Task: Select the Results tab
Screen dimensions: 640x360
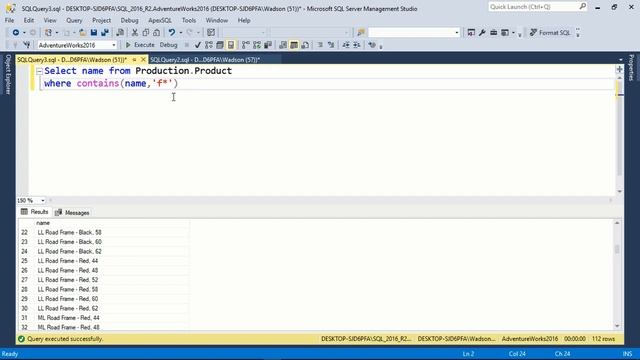Action: 35,212
